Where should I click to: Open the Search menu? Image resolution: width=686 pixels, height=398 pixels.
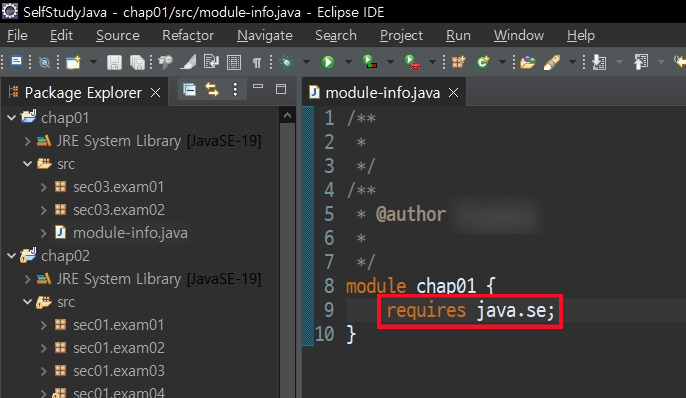[336, 35]
